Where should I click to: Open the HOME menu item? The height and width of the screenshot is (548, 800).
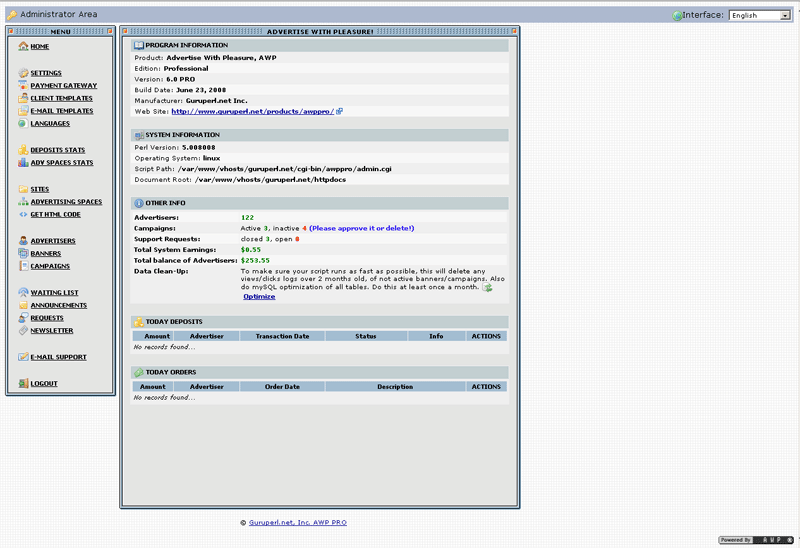40,46
